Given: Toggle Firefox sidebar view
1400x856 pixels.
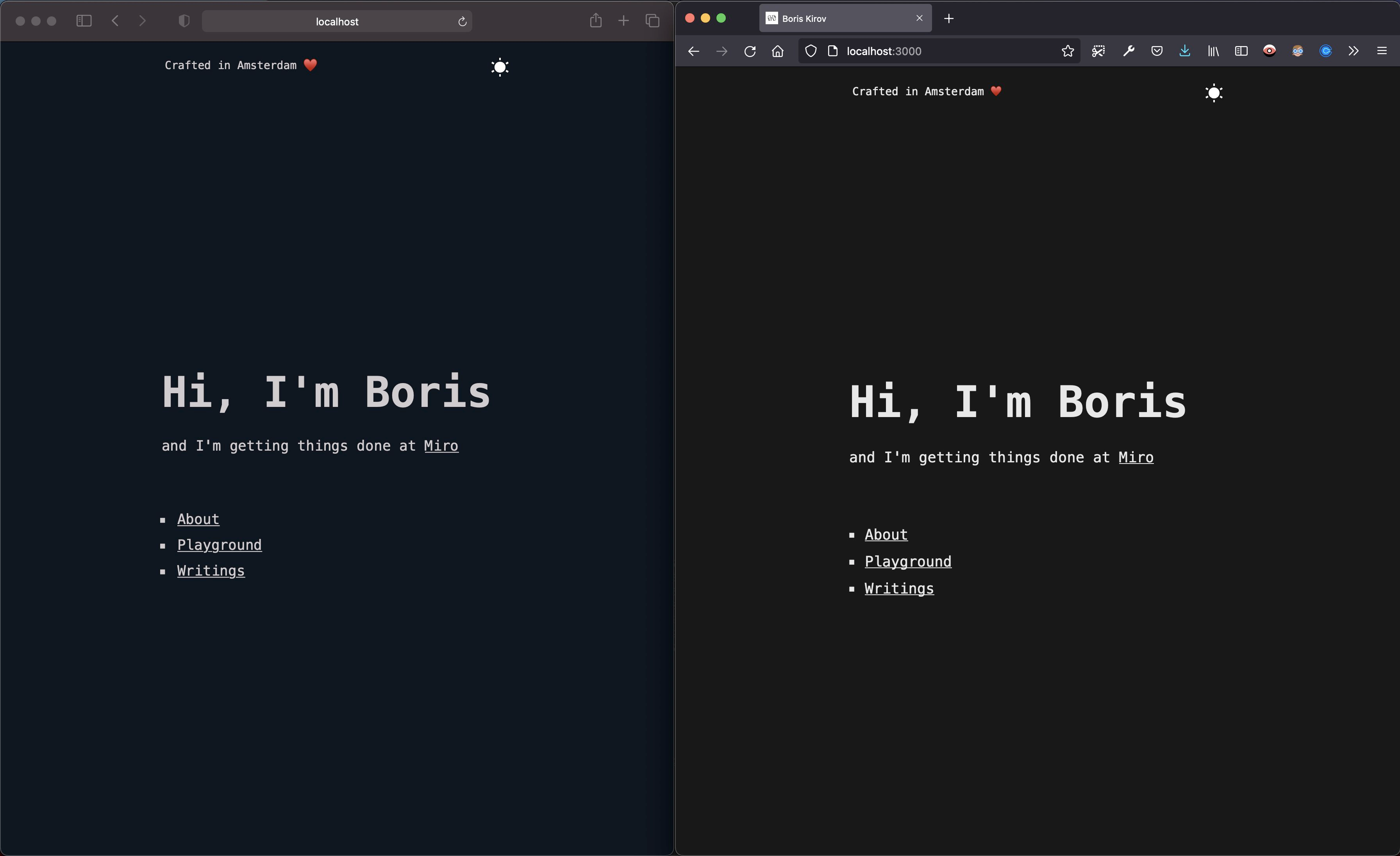Looking at the screenshot, I should tap(1241, 51).
